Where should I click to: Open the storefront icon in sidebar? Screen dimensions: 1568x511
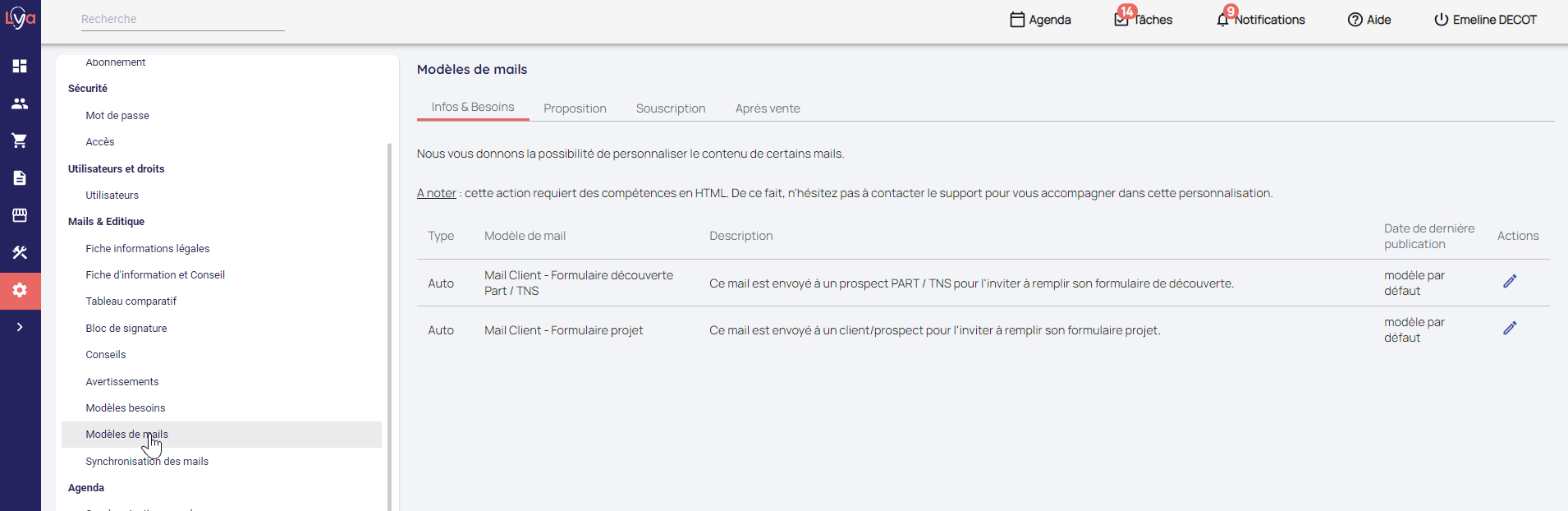click(20, 215)
